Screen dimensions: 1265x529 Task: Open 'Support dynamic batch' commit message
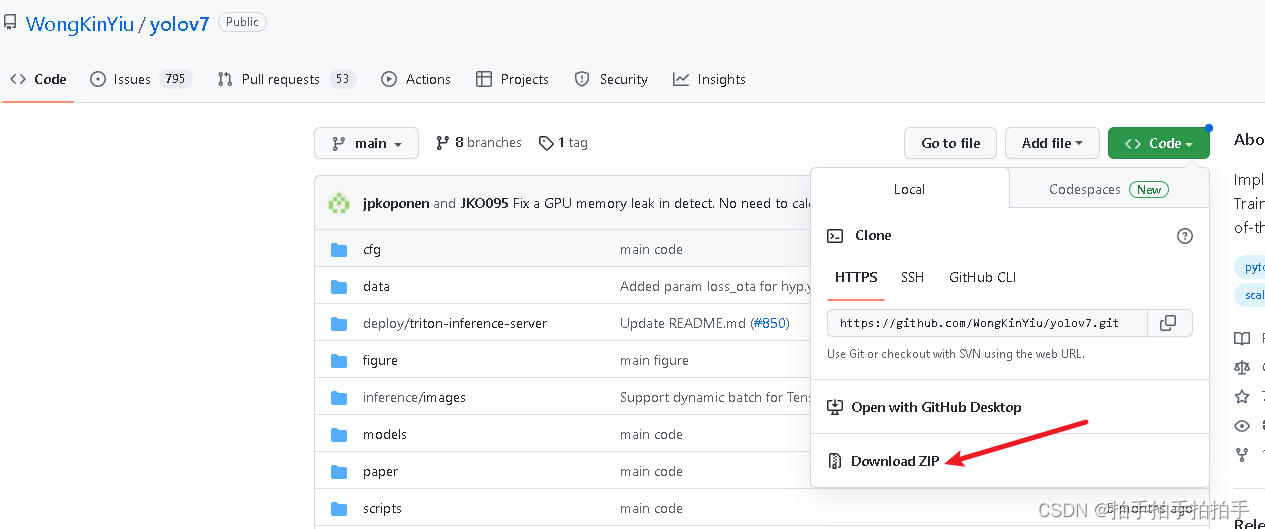pyautogui.click(x=715, y=397)
